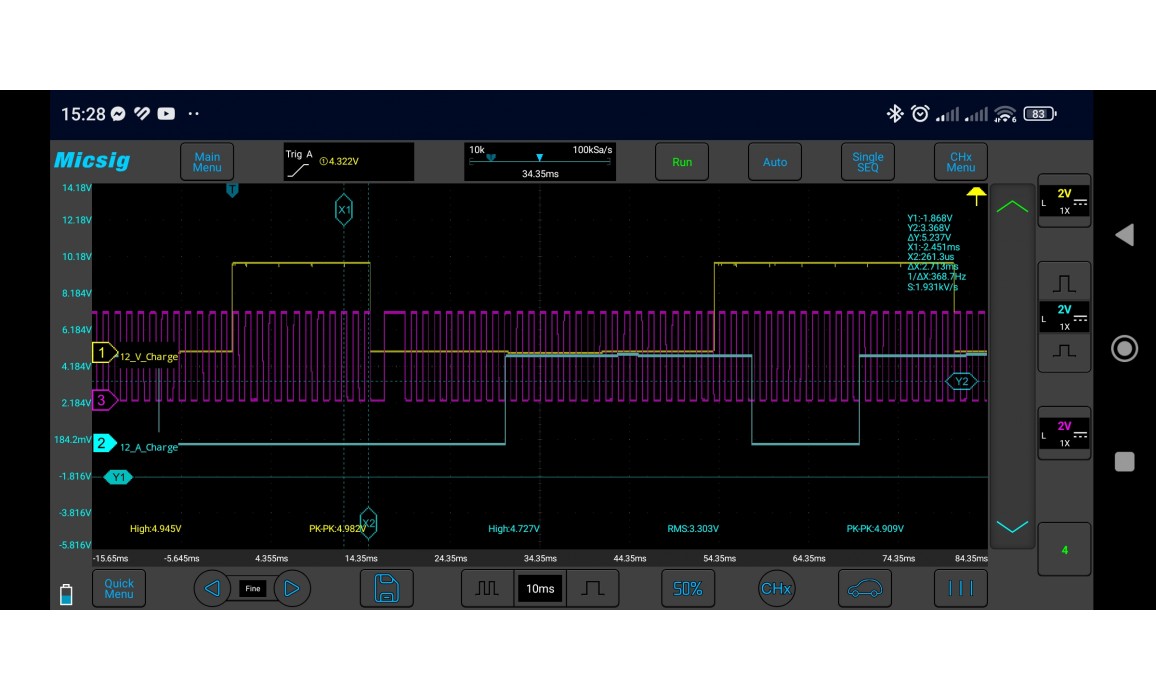
Task: Save the waveform using the floppy disk icon
Action: [x=386, y=588]
